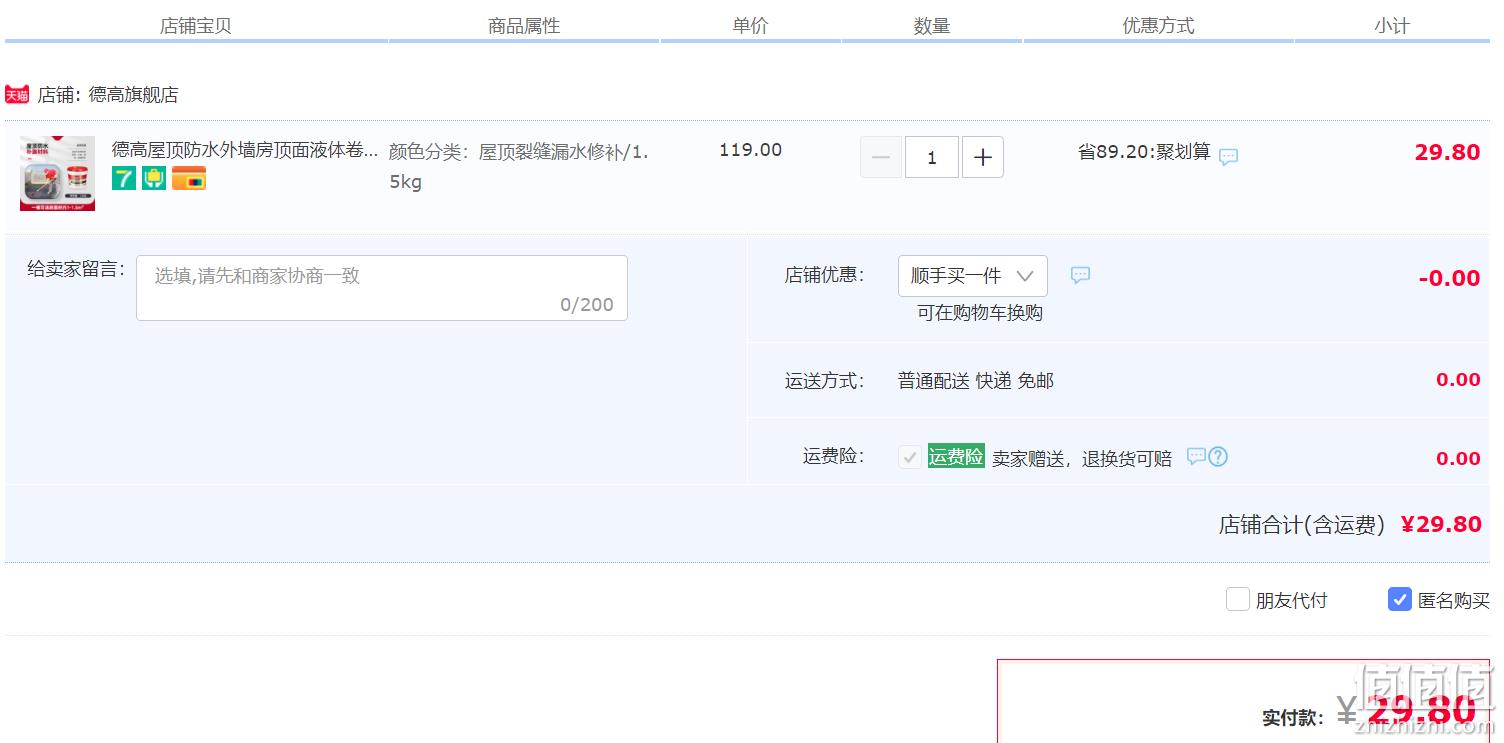
Task: Click the 商品属性 column header
Action: [x=524, y=26]
